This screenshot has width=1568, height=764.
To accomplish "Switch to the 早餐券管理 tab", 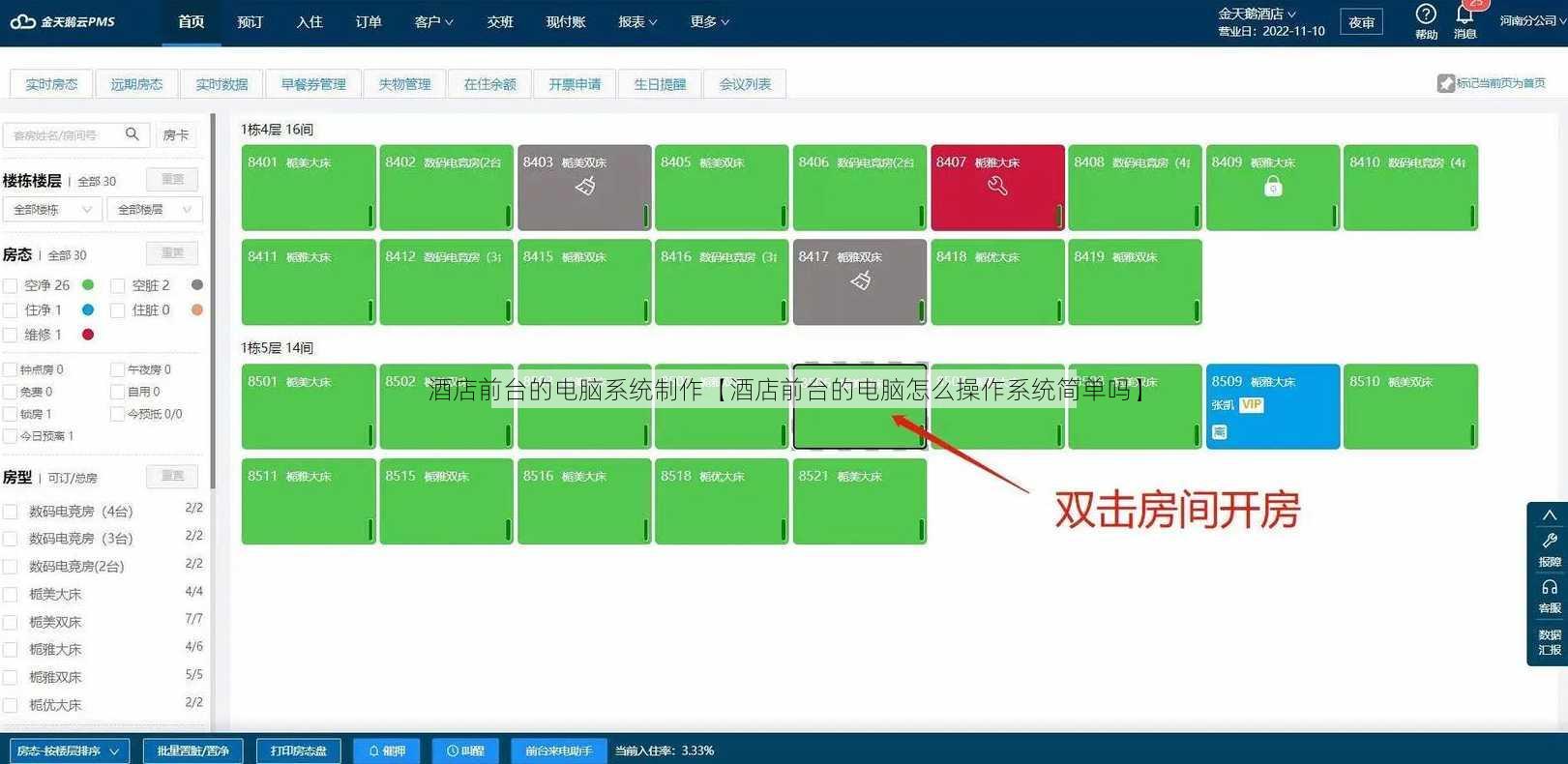I will click(x=313, y=84).
